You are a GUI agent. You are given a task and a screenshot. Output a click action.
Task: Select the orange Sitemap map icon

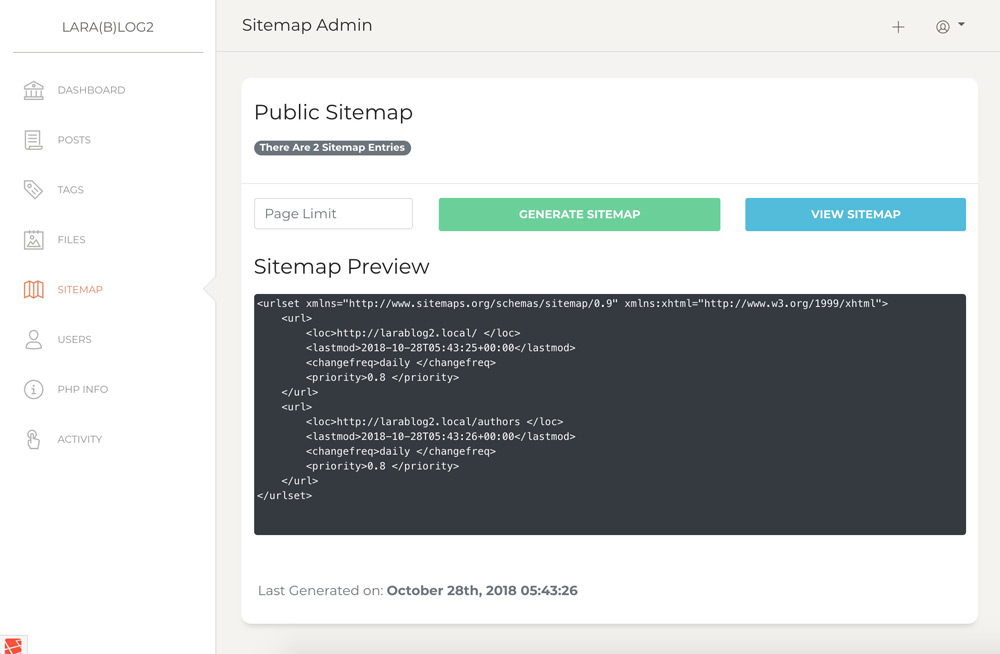tap(33, 289)
